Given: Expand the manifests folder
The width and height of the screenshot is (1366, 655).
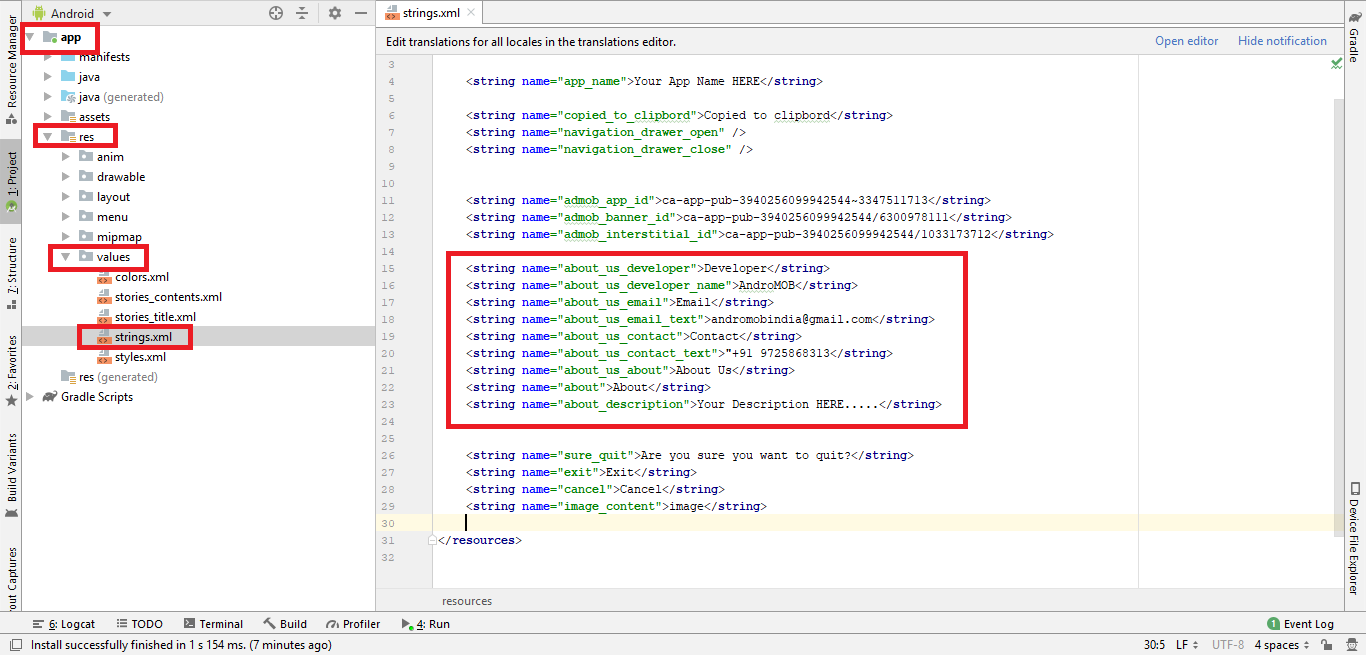Looking at the screenshot, I should pyautogui.click(x=48, y=57).
